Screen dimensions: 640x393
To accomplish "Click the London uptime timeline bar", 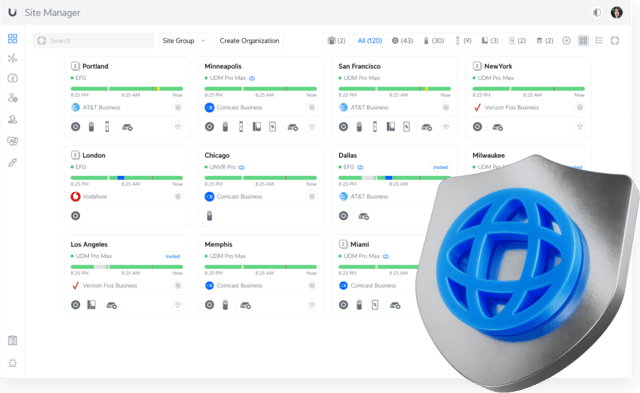I will pos(127,178).
